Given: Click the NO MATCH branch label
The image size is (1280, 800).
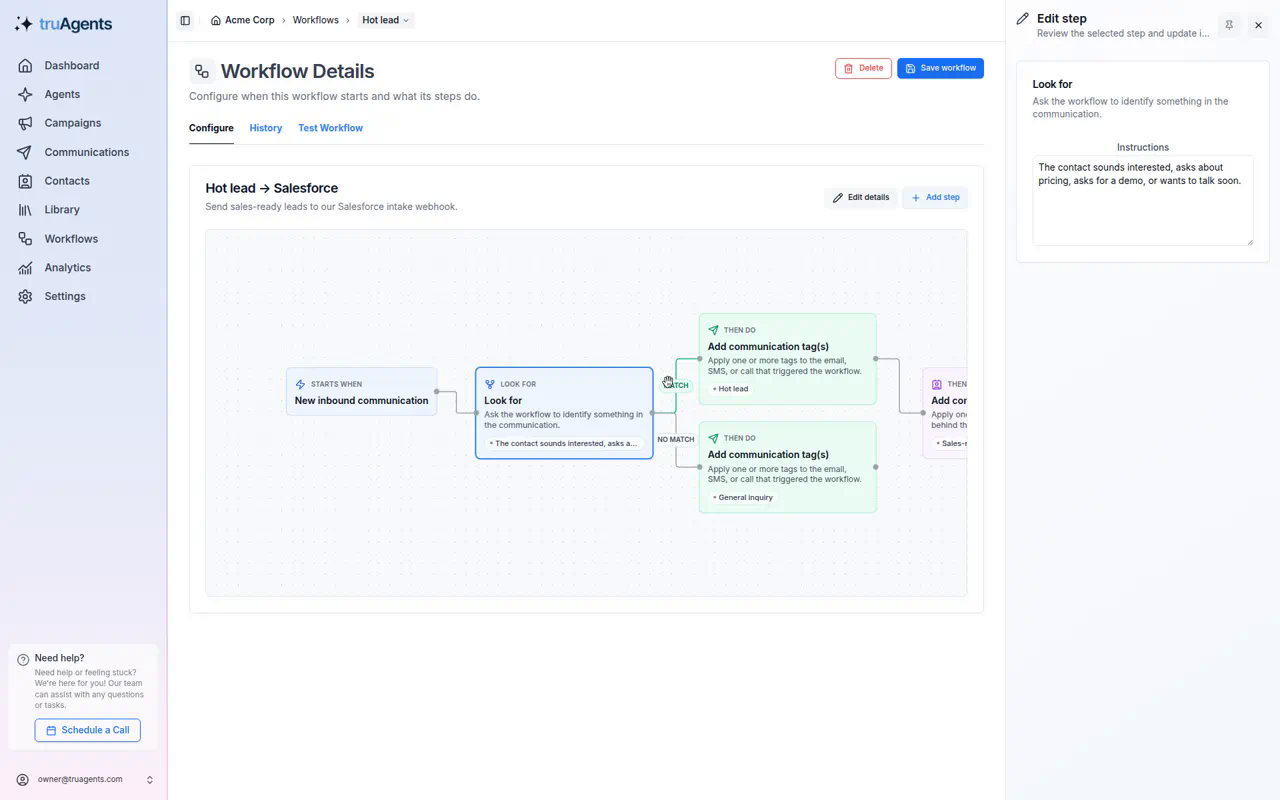Looking at the screenshot, I should (x=676, y=439).
